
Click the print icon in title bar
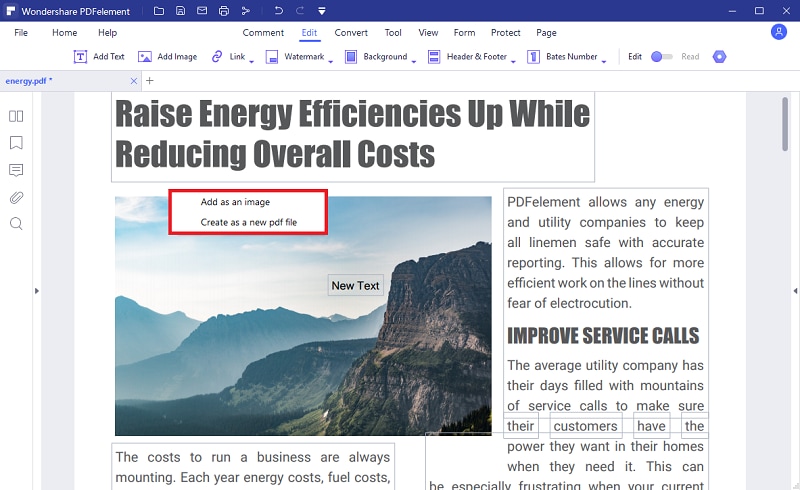(x=223, y=11)
